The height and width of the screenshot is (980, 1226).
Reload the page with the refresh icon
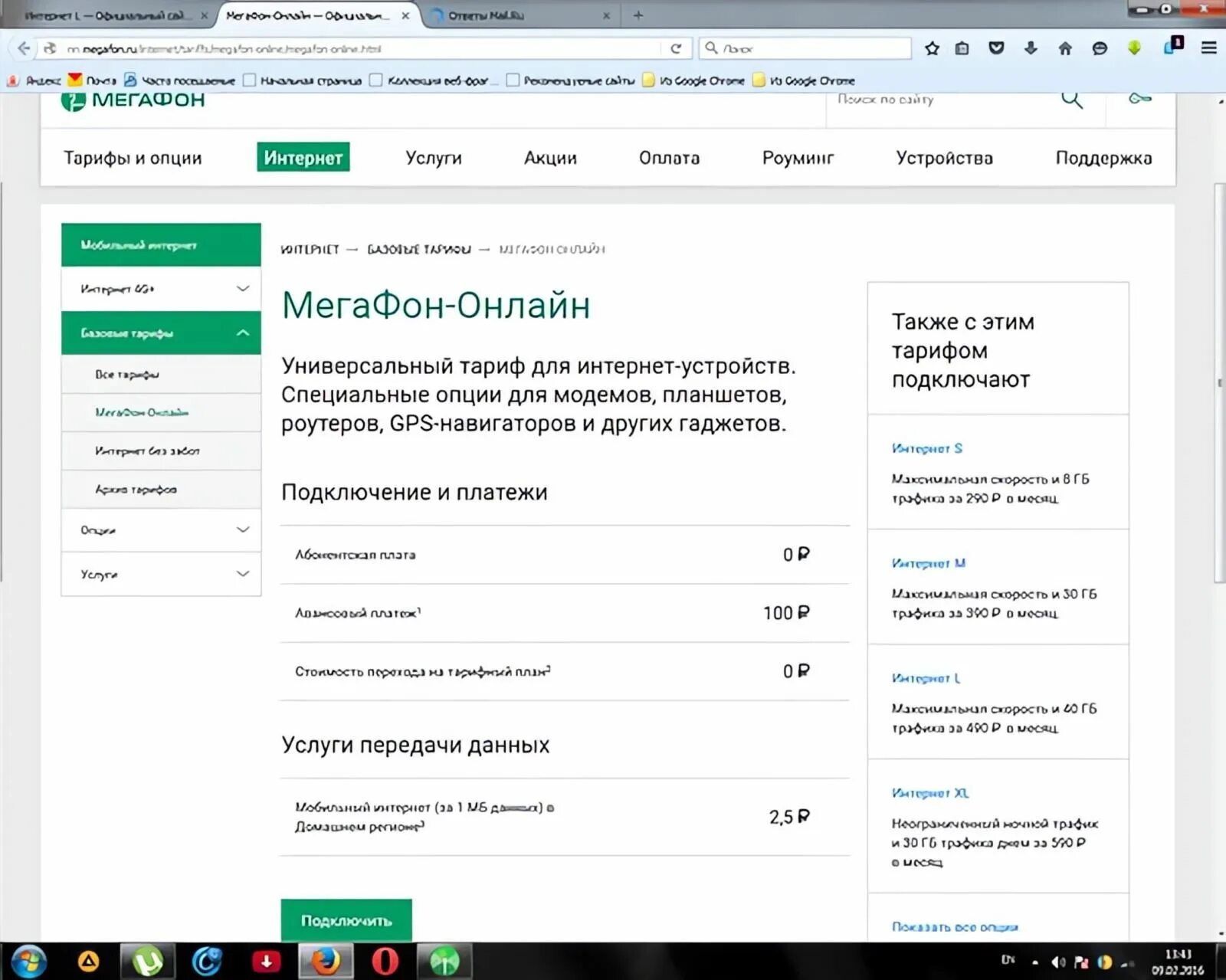pos(676,48)
